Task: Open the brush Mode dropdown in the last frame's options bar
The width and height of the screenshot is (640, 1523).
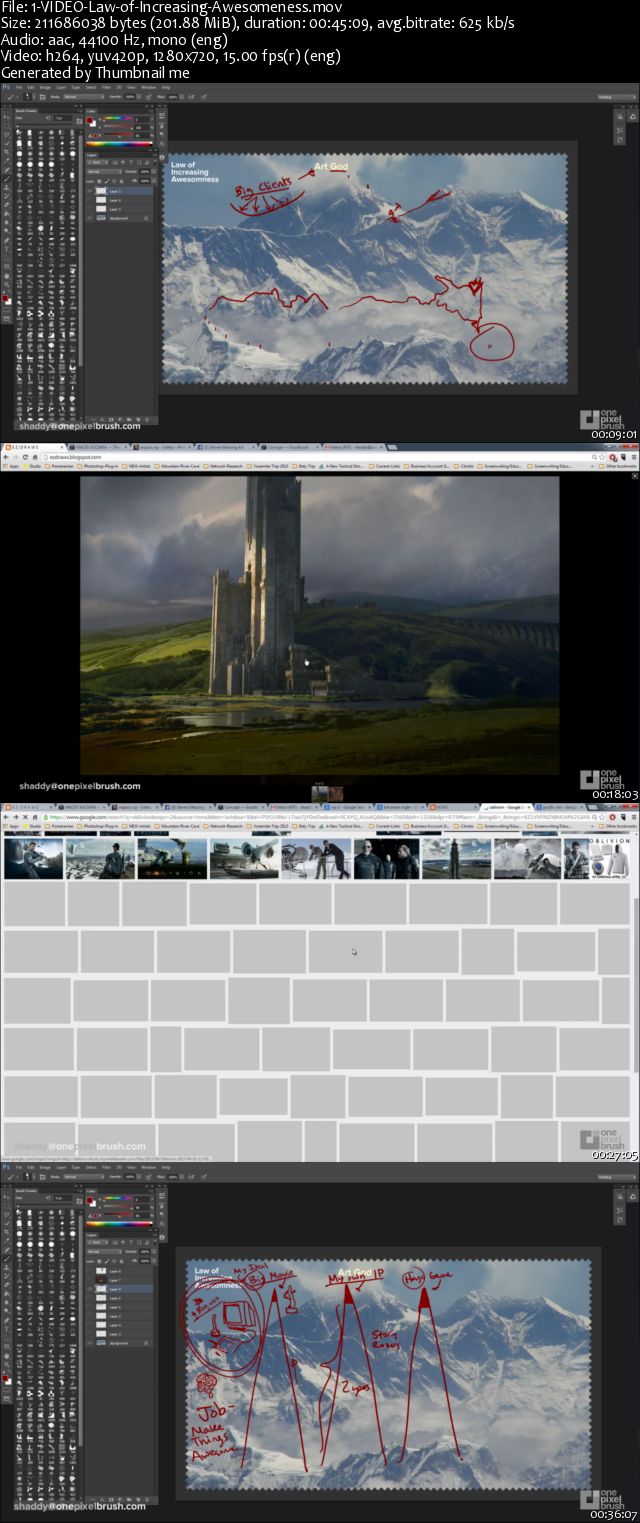Action: coord(84,1177)
